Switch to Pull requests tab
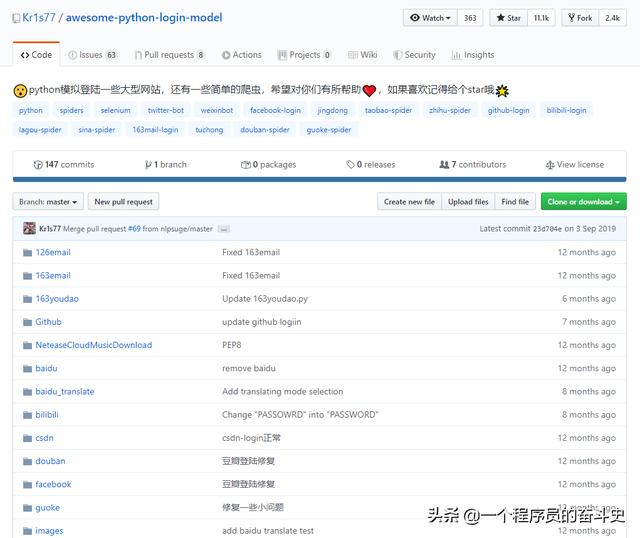 point(169,55)
